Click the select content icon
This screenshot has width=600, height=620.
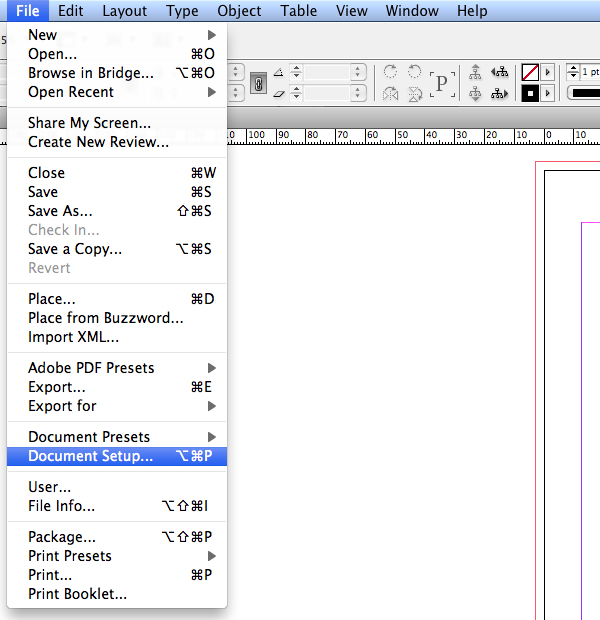click(475, 93)
